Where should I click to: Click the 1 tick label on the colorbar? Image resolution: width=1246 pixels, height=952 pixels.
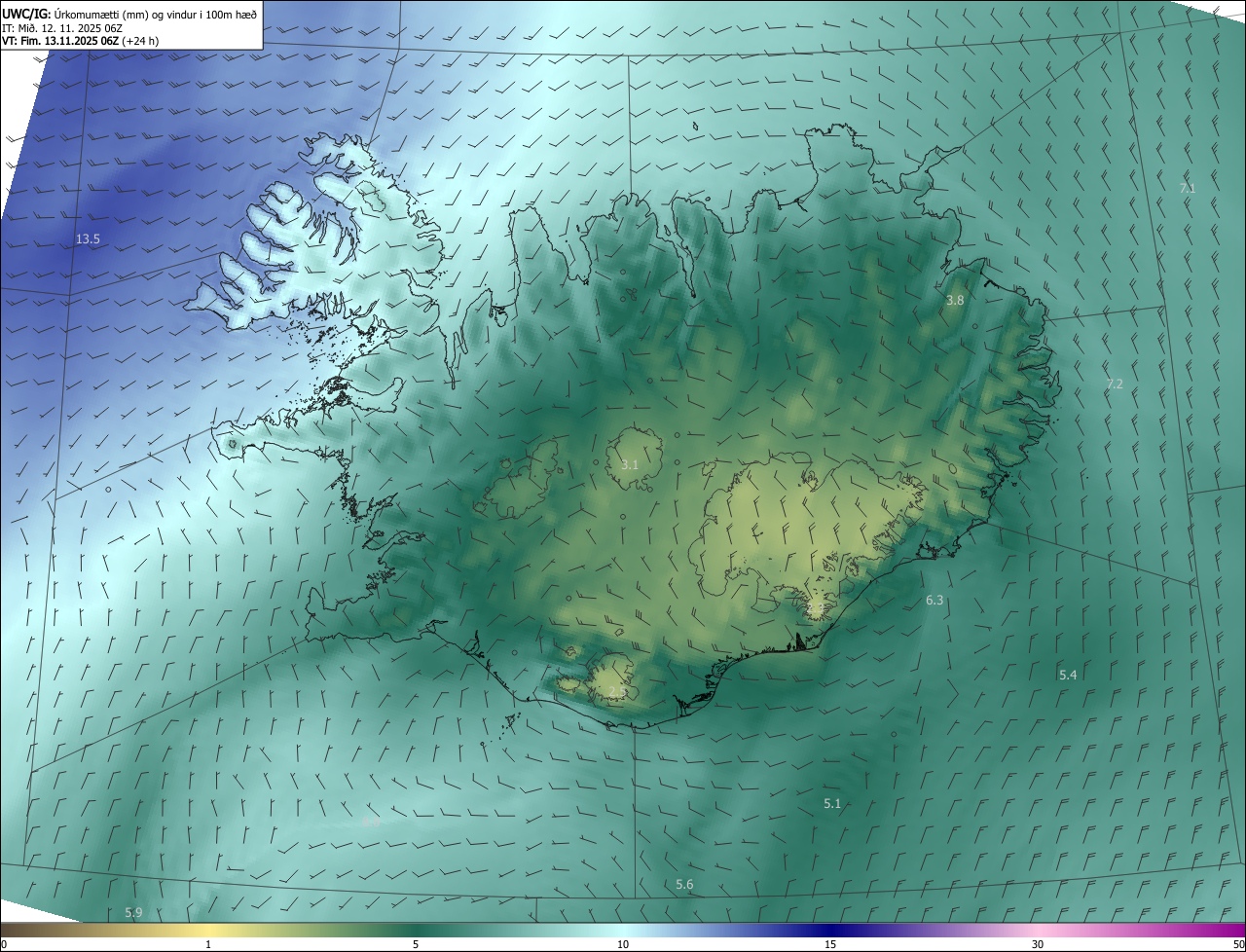click(208, 945)
